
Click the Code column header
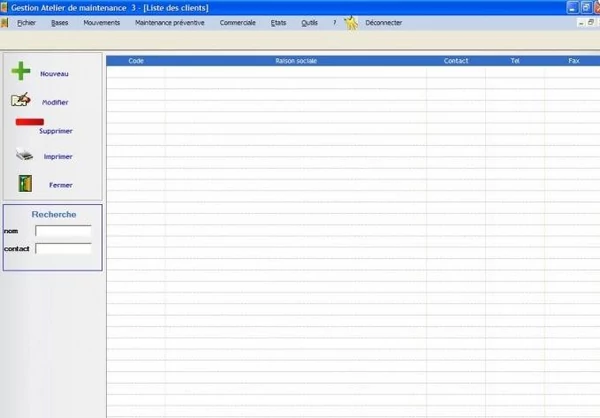tap(136, 61)
